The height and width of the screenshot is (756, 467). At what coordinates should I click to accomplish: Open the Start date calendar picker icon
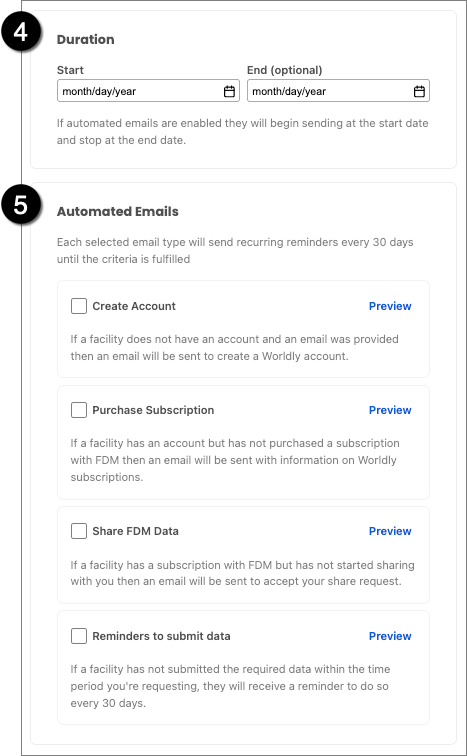[229, 91]
